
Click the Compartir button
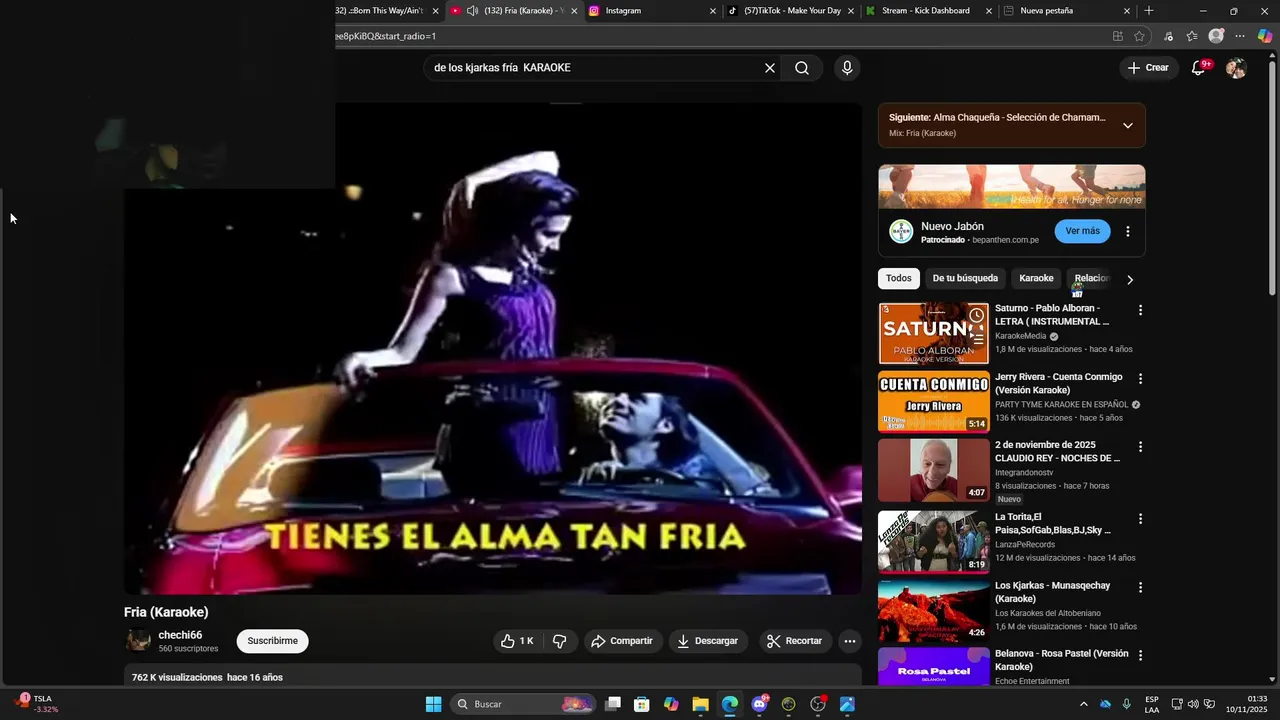[x=622, y=641]
